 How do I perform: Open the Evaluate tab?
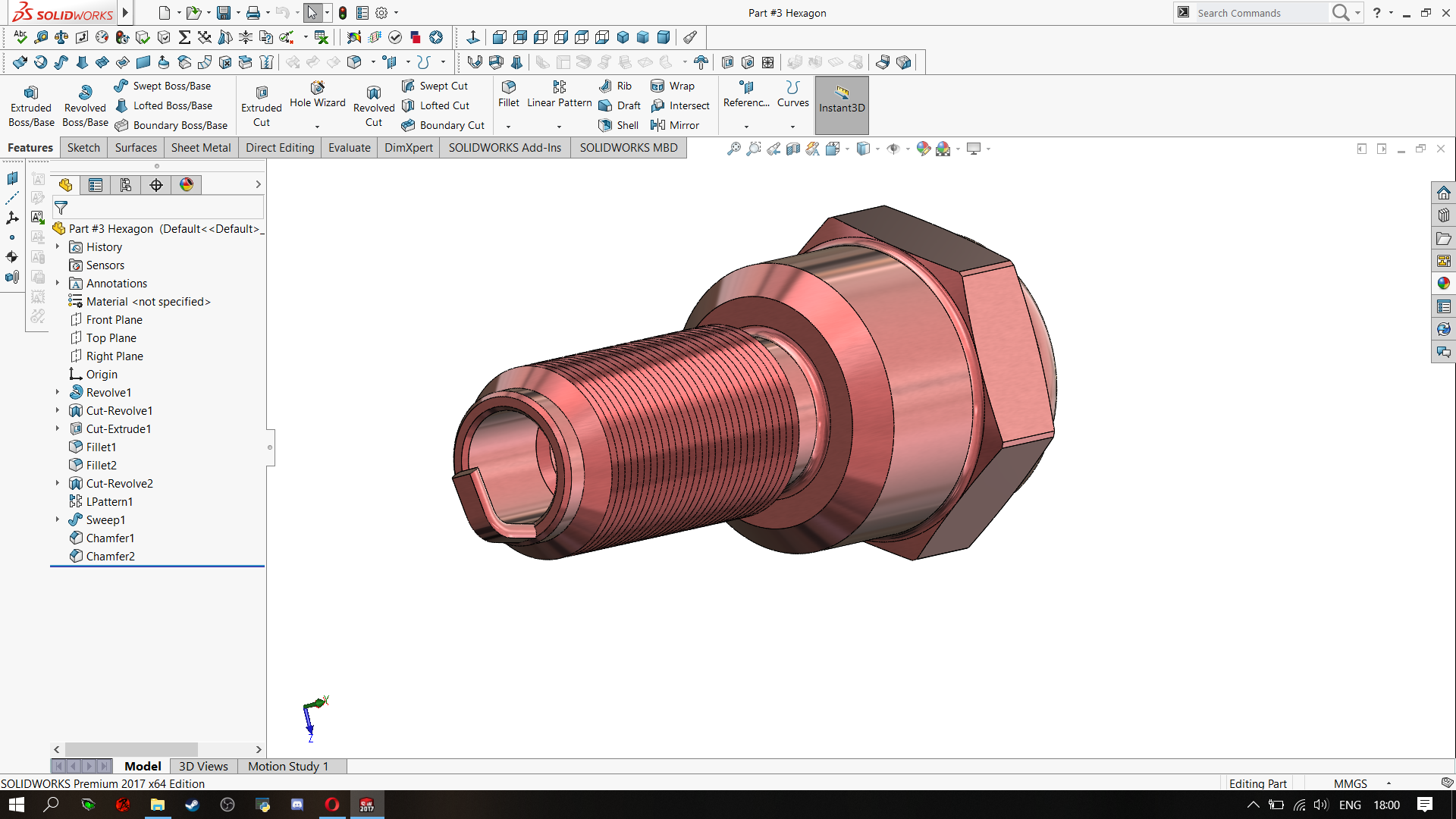(x=349, y=148)
